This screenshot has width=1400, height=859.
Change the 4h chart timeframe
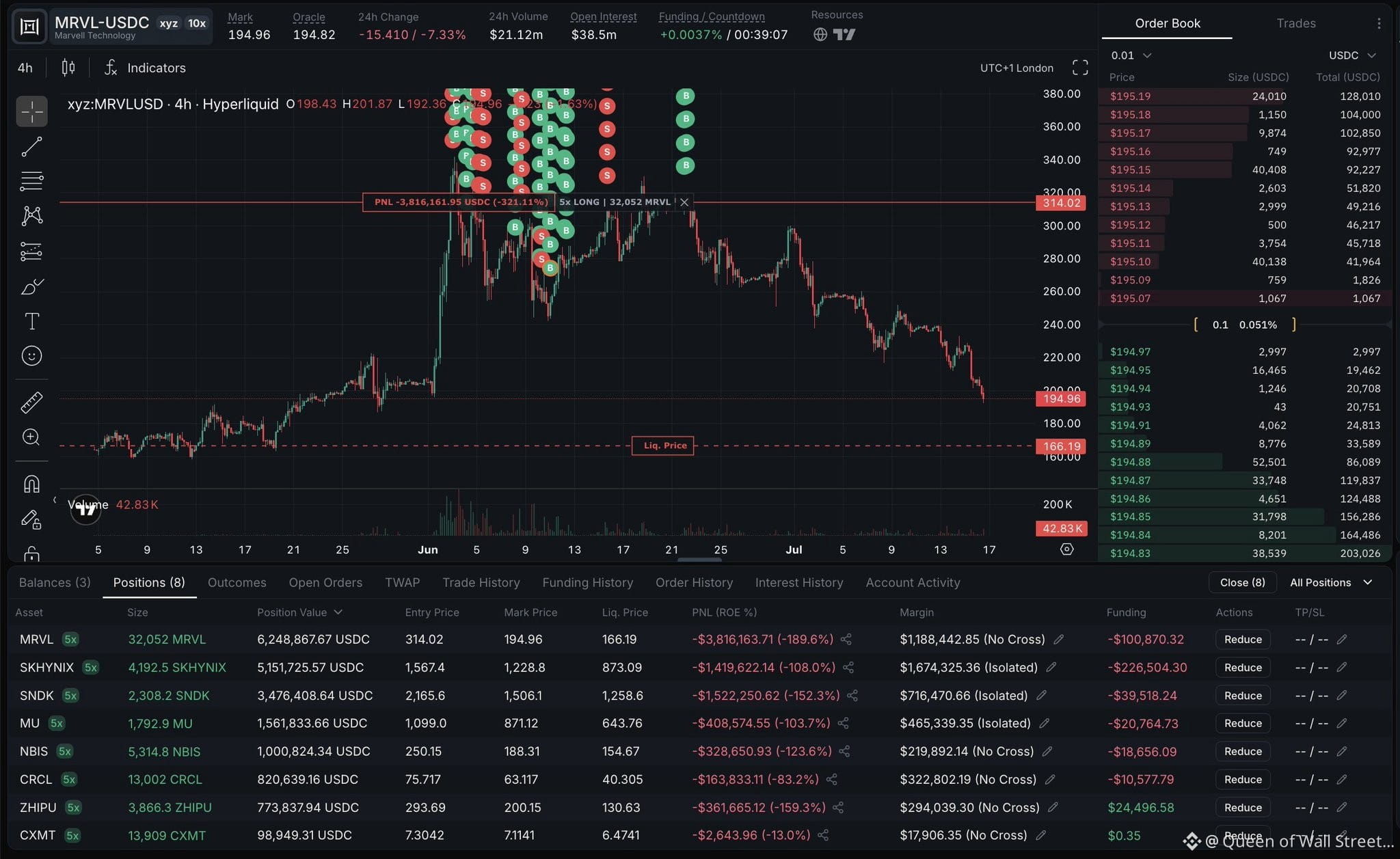pyautogui.click(x=25, y=68)
